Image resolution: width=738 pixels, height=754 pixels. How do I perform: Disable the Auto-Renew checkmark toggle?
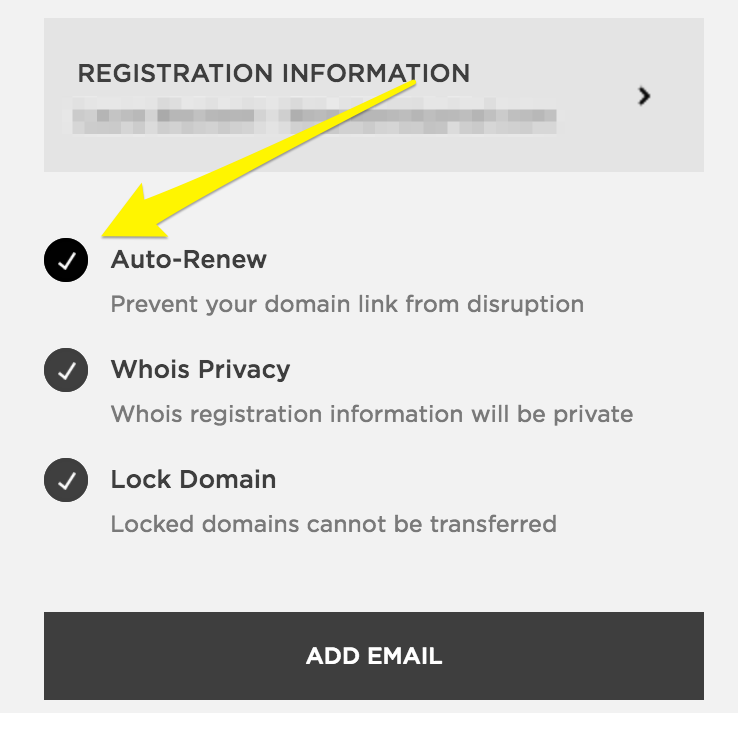pyautogui.click(x=67, y=261)
